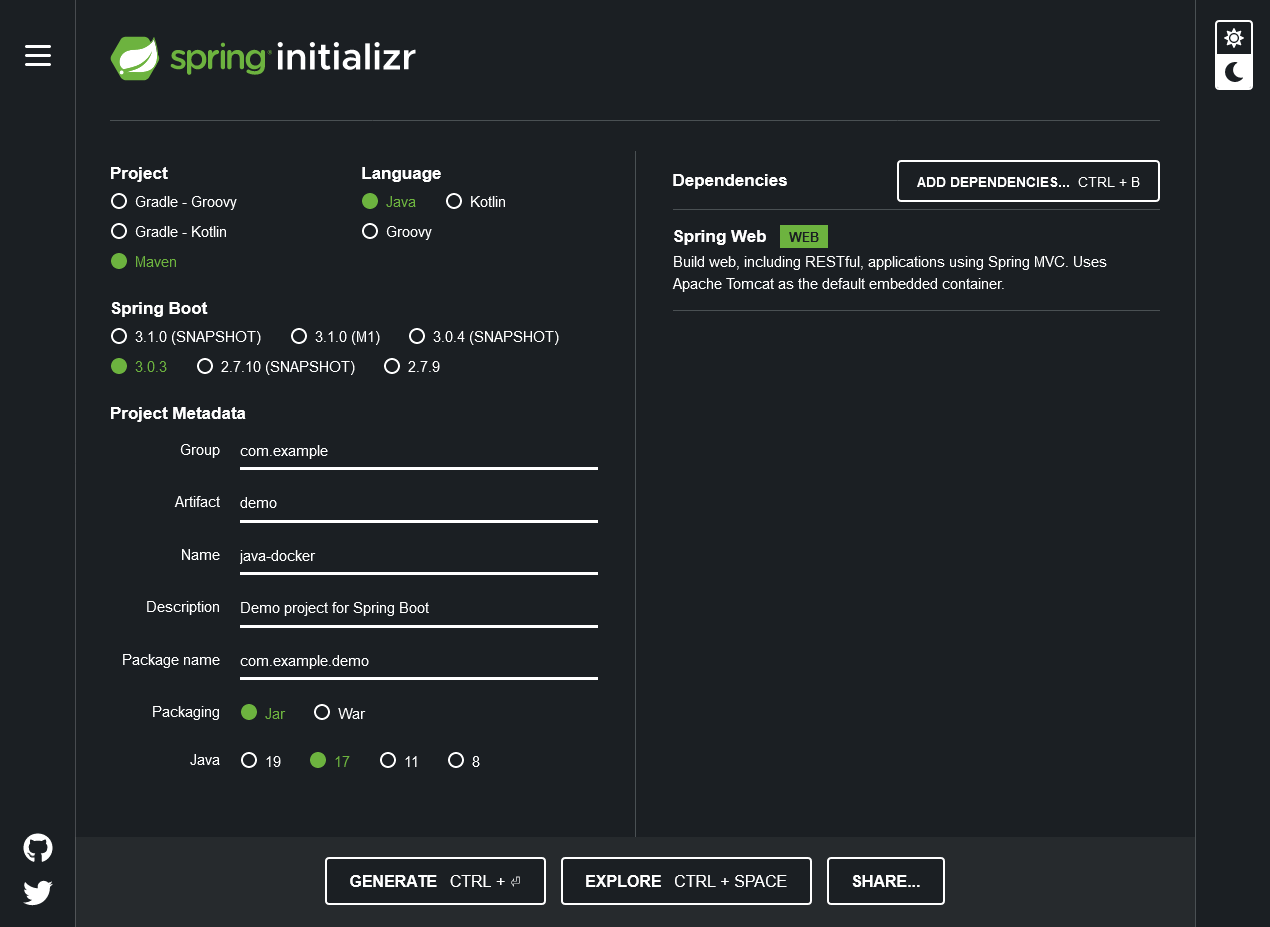The height and width of the screenshot is (927, 1270).
Task: Click the Dependencies heading
Action: tap(730, 180)
